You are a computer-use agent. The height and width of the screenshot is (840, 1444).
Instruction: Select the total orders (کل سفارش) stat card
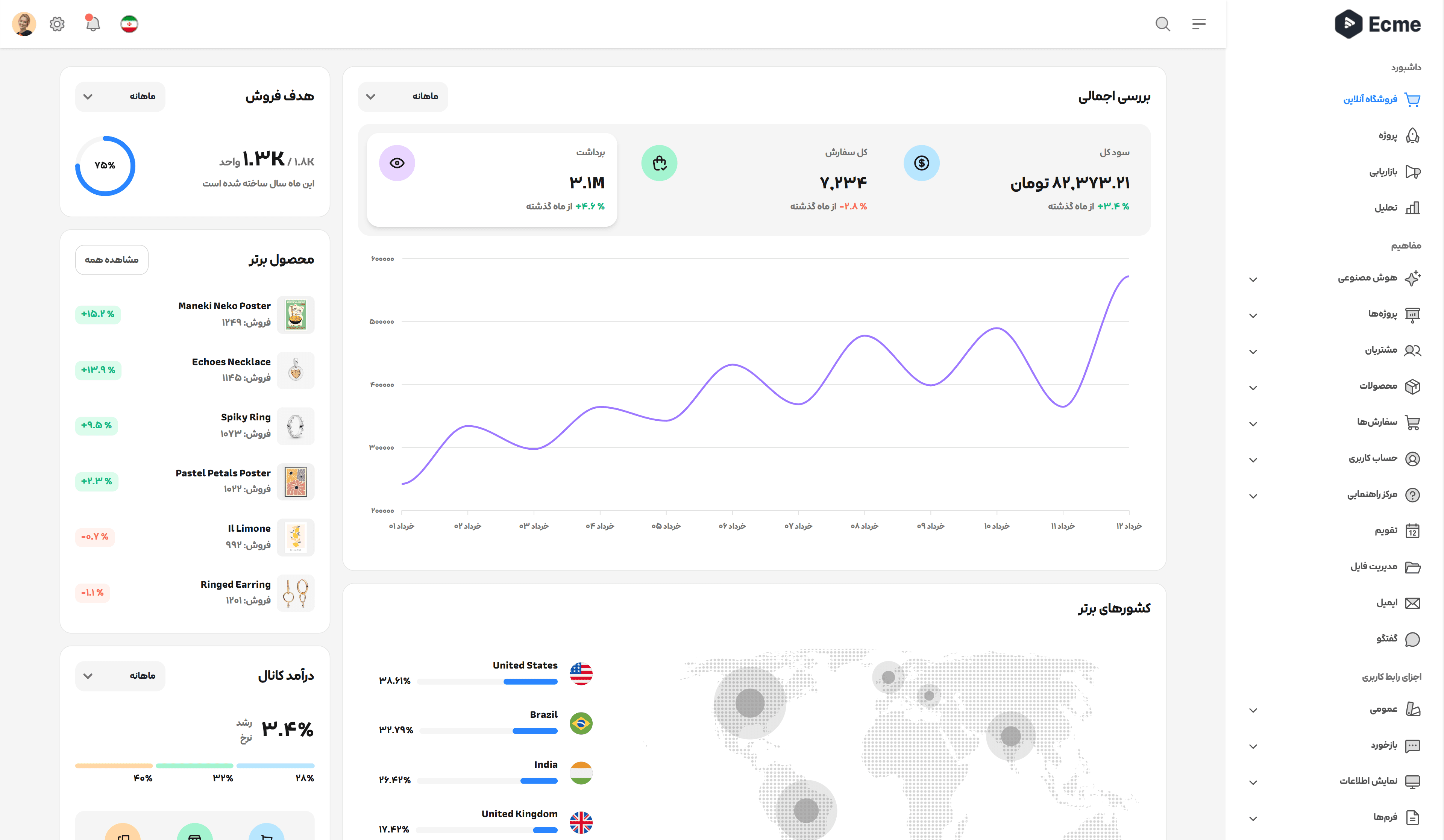pyautogui.click(x=754, y=179)
